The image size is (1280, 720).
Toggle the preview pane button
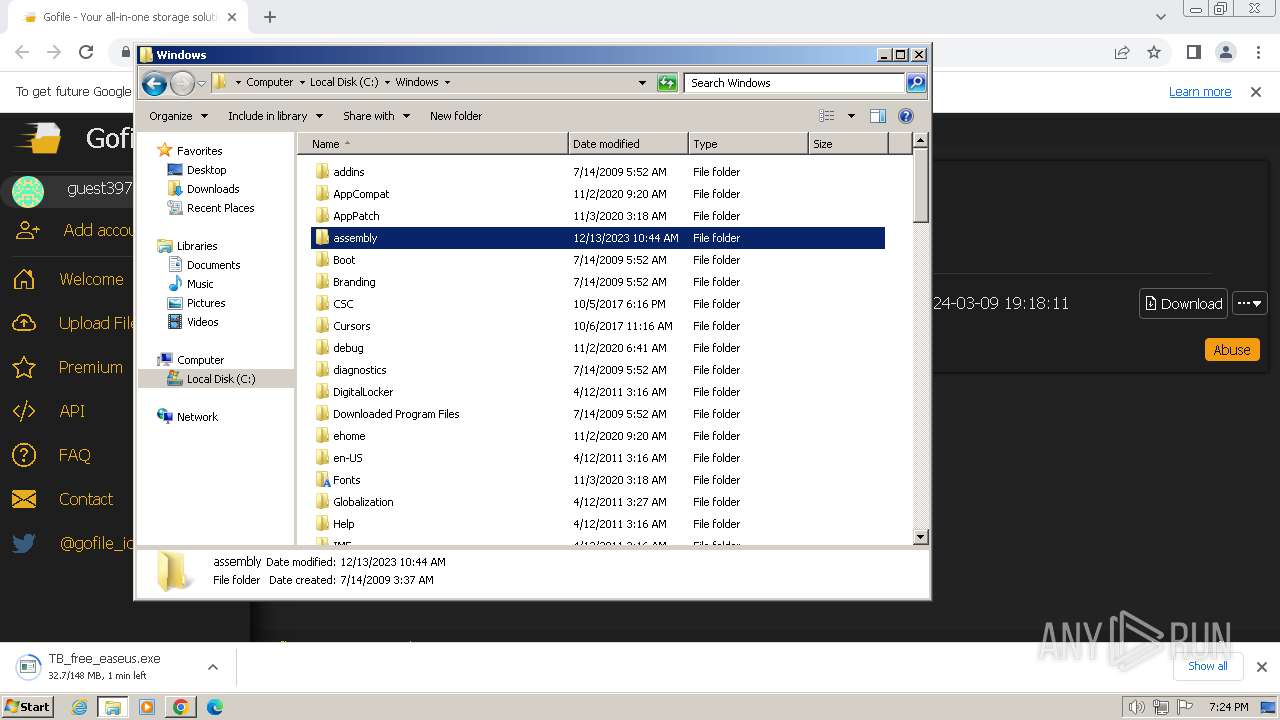pos(878,116)
